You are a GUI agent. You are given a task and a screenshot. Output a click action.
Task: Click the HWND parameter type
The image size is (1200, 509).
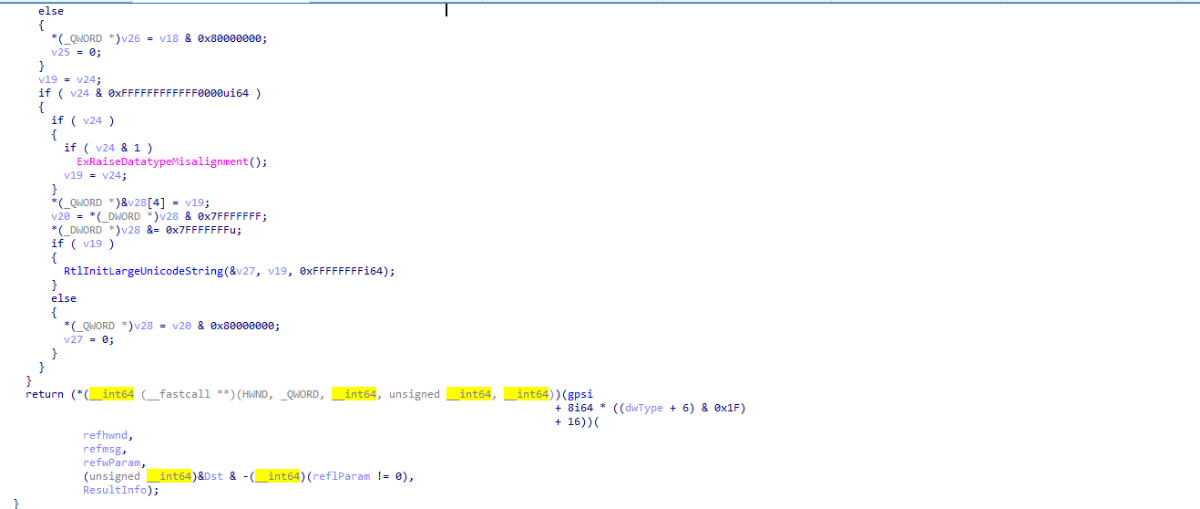point(255,394)
